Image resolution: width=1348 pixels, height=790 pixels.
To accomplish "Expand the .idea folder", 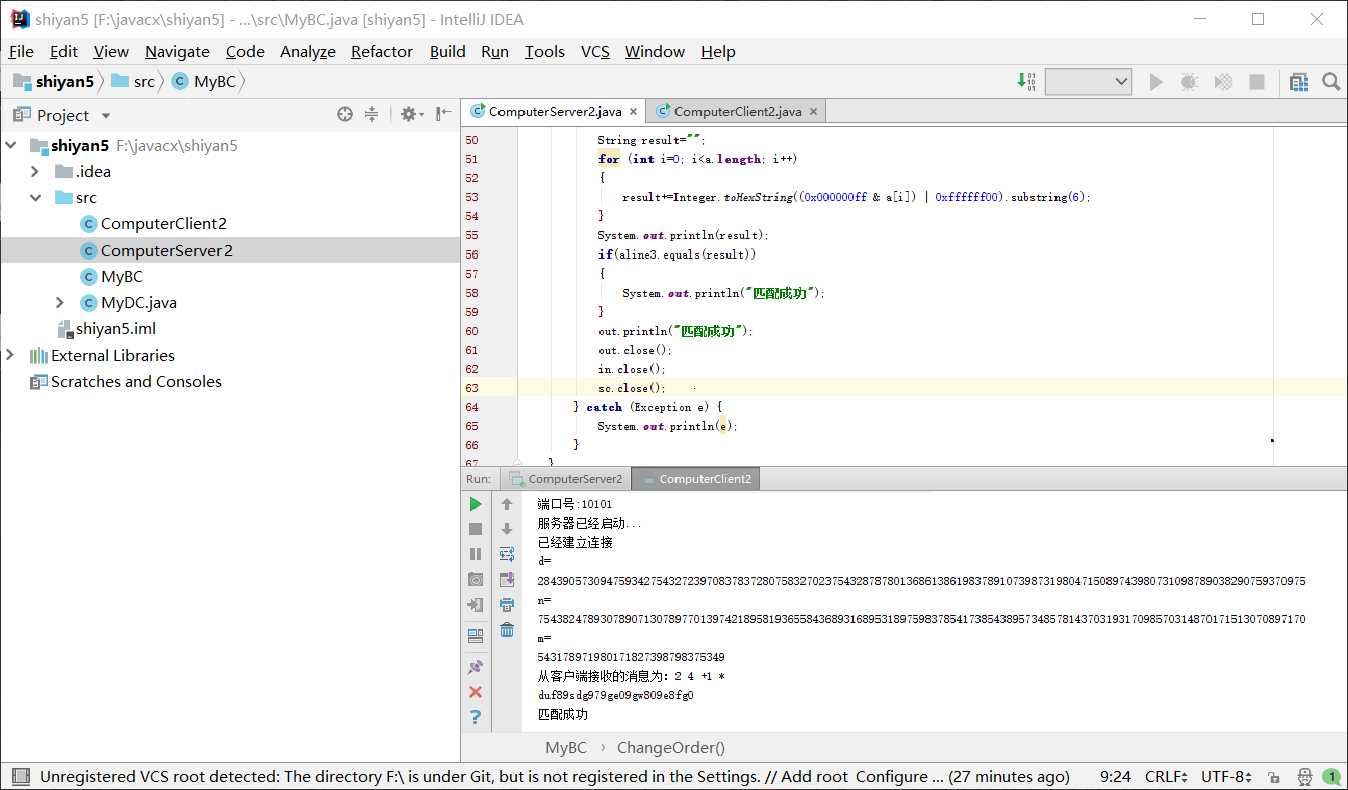I will [36, 172].
